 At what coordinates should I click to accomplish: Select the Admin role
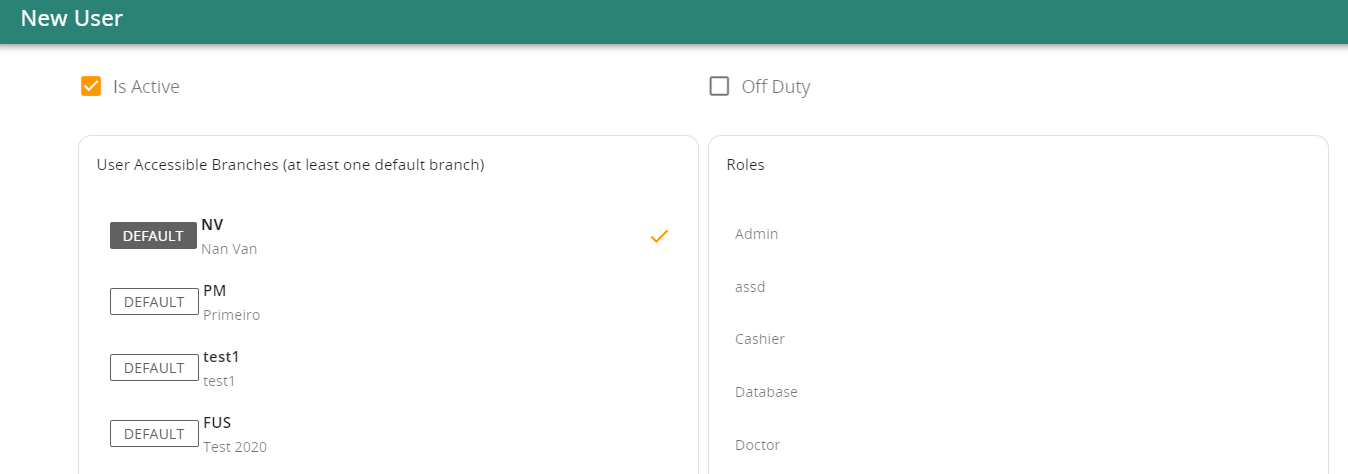pyautogui.click(x=756, y=234)
